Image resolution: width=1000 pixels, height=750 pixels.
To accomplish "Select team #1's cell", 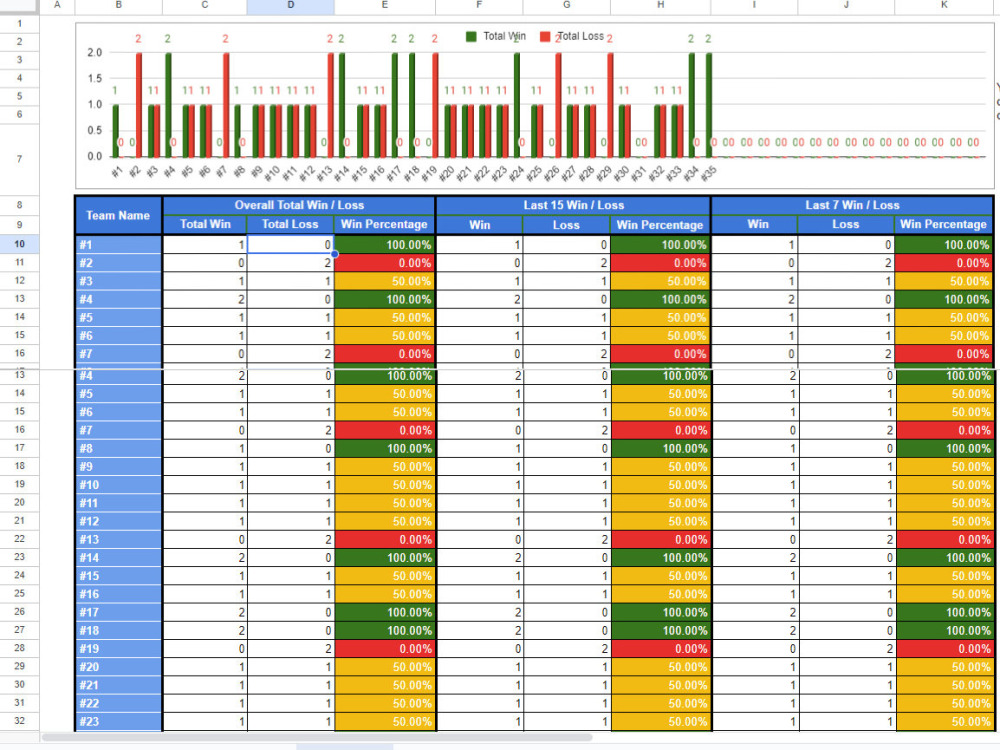I will [117, 243].
